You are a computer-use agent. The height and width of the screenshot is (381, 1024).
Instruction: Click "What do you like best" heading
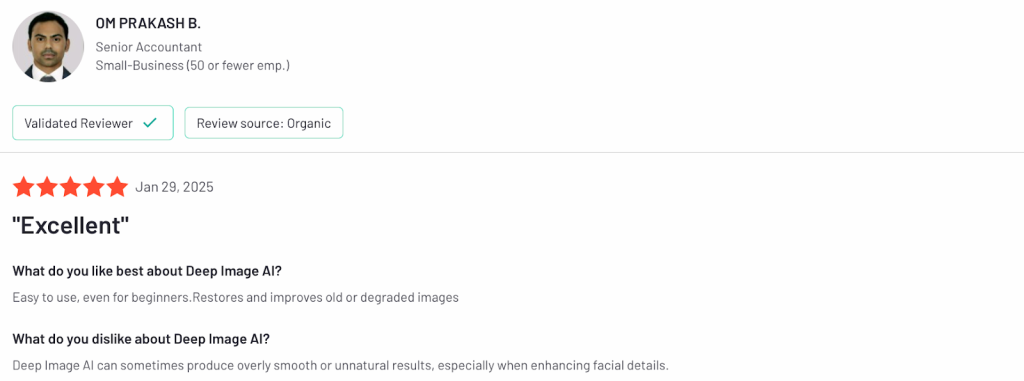pyautogui.click(x=147, y=271)
